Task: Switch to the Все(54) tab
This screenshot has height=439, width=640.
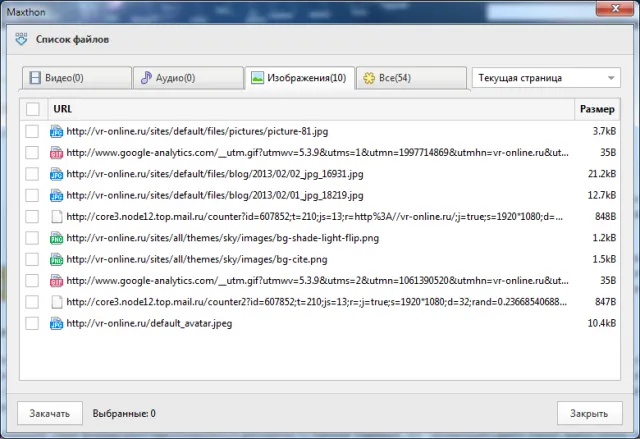Action: tap(411, 78)
